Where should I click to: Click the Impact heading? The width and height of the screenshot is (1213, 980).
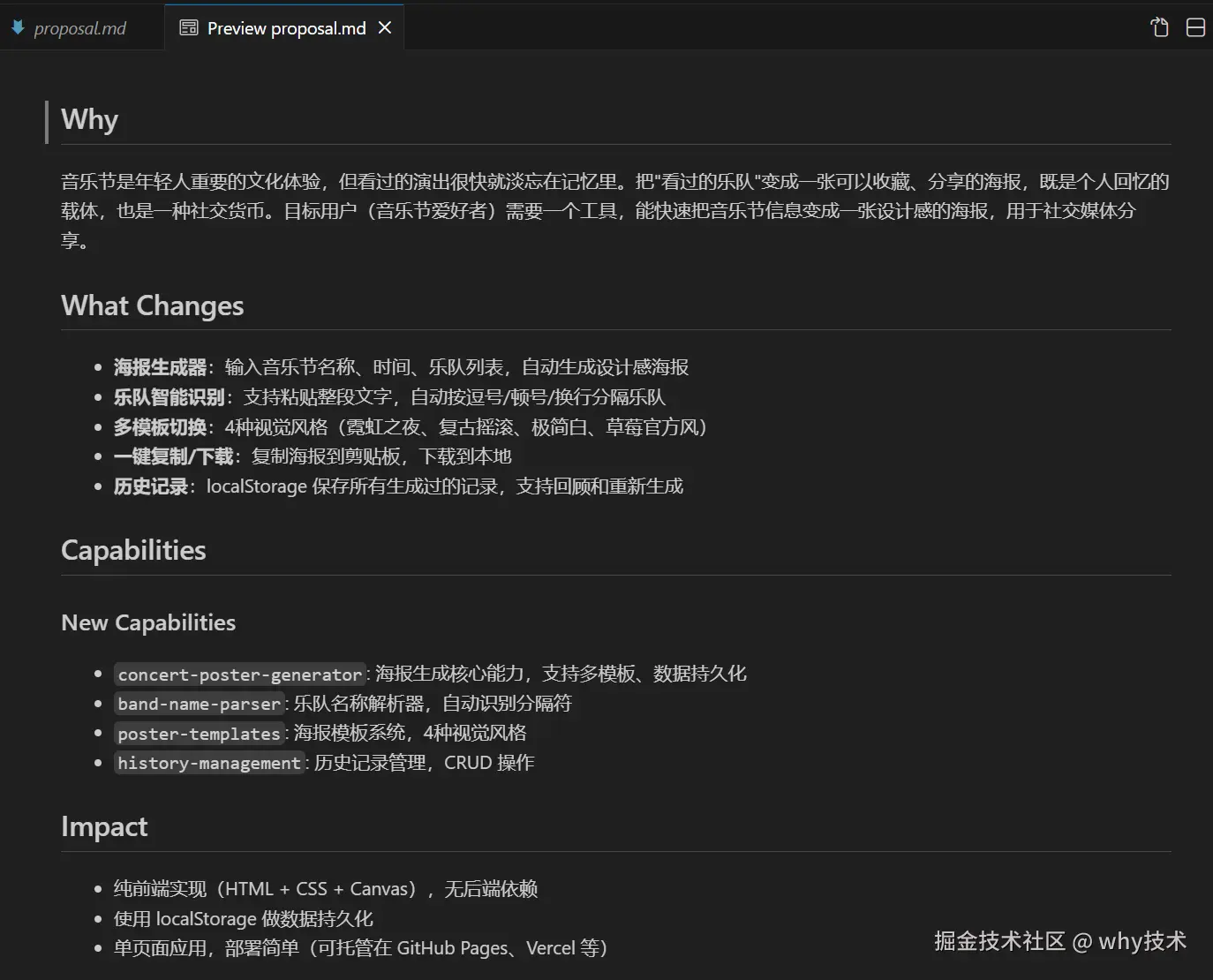click(x=104, y=826)
